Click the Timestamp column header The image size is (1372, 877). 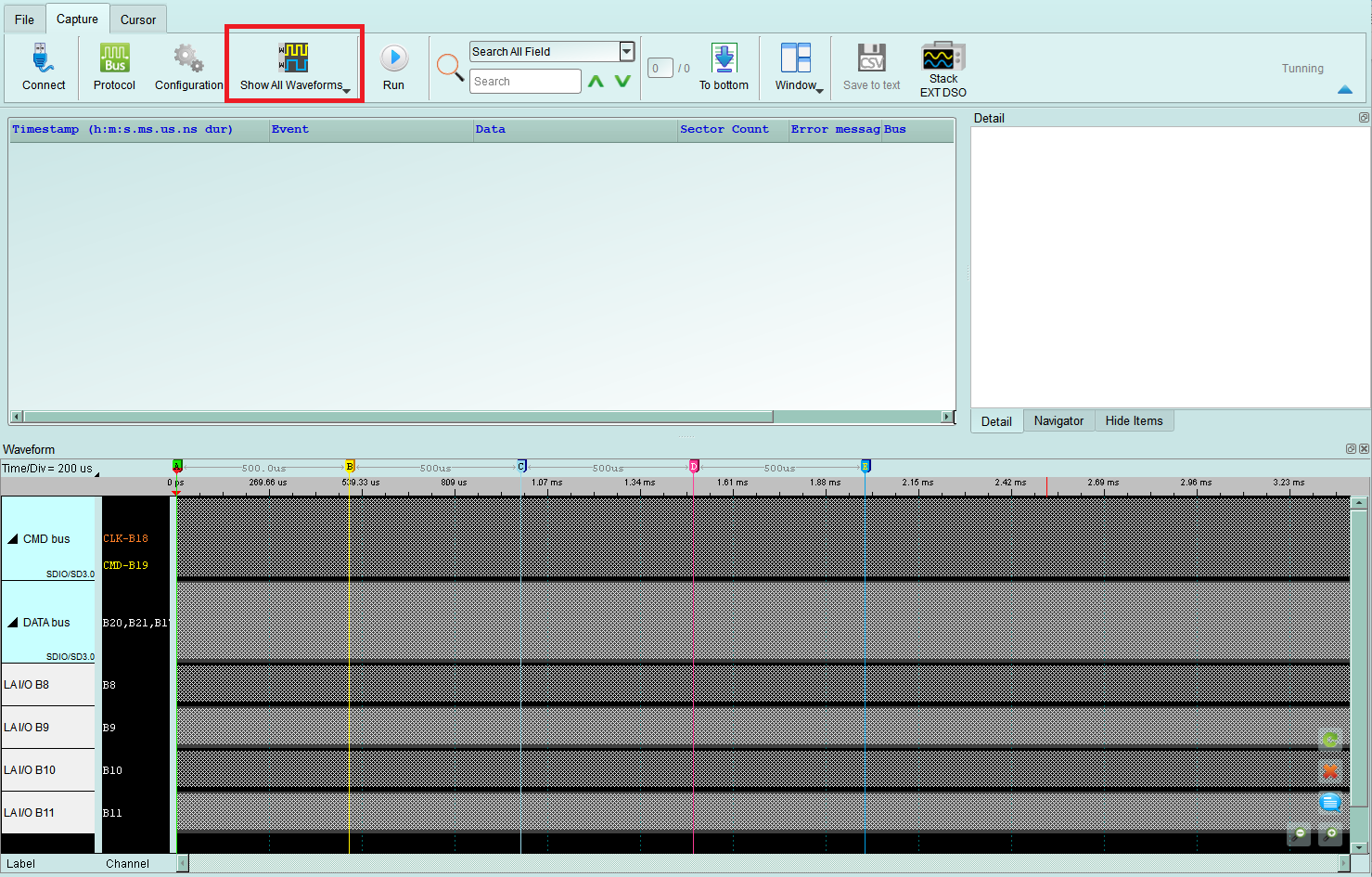point(139,130)
